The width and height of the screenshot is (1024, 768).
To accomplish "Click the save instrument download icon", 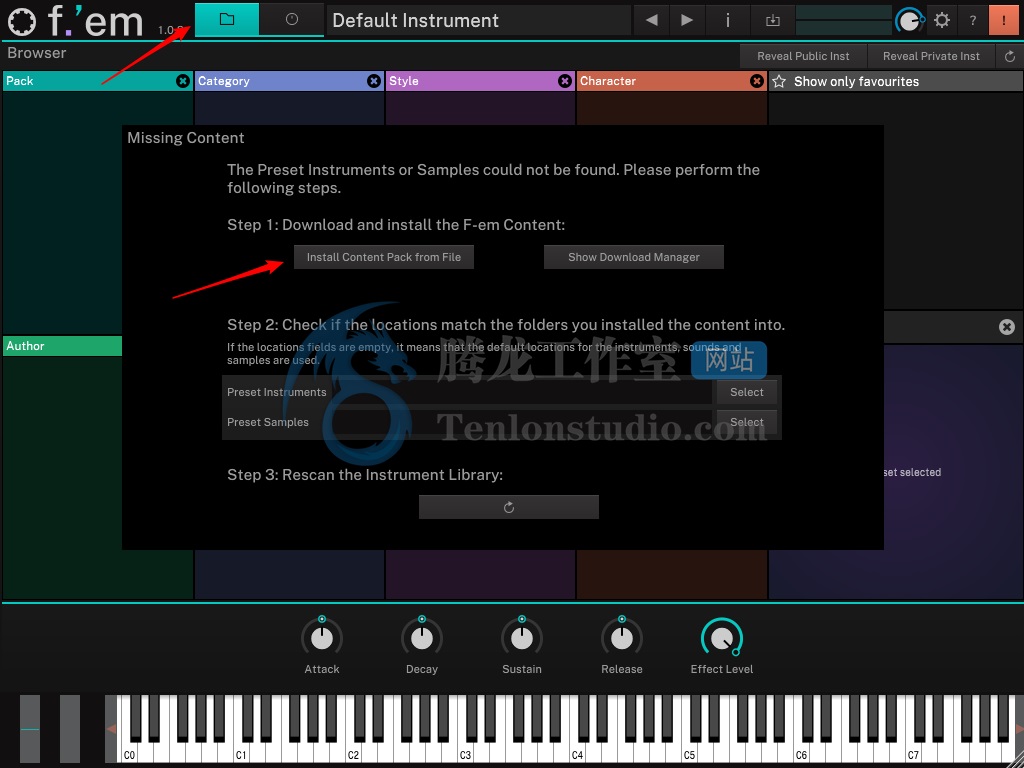I will click(x=772, y=20).
